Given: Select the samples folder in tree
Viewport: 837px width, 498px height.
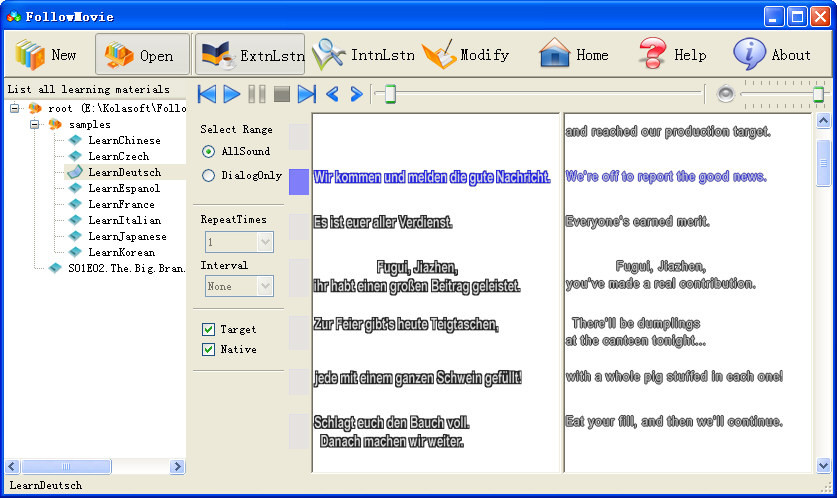Looking at the screenshot, I should point(90,124).
